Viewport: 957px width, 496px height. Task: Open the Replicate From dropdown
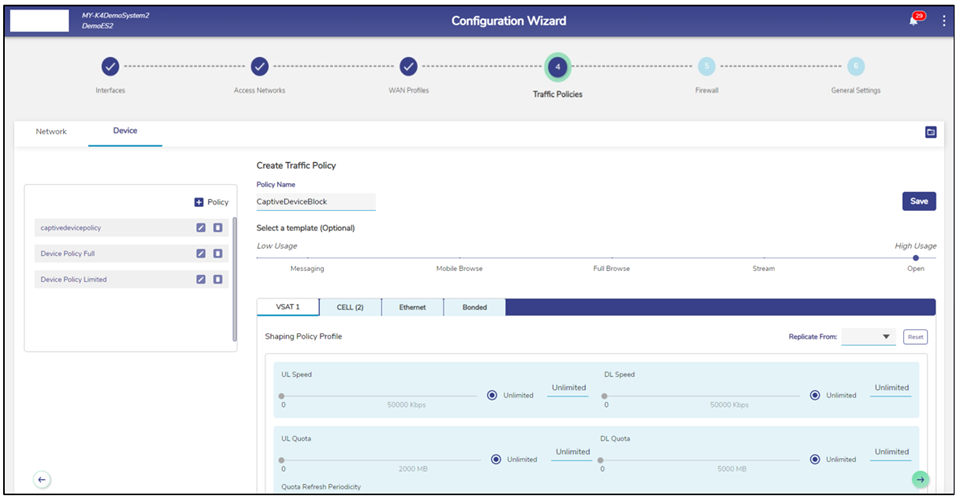coord(868,337)
